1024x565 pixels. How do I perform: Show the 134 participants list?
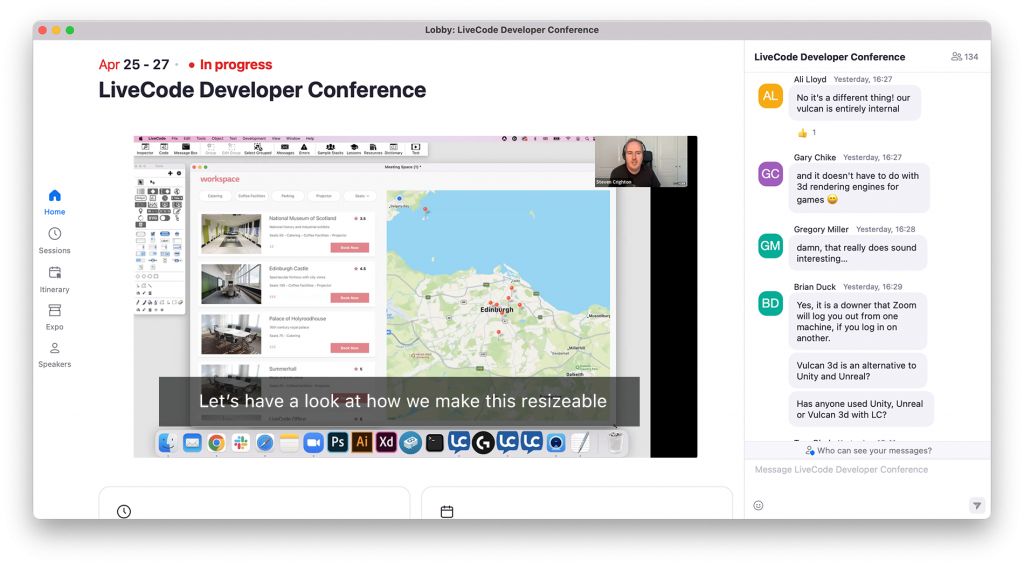(964, 57)
